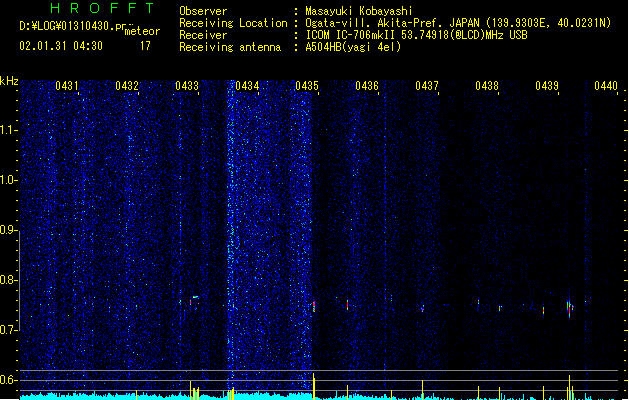
Task: Click the 0435 time marker
Action: tap(307, 86)
